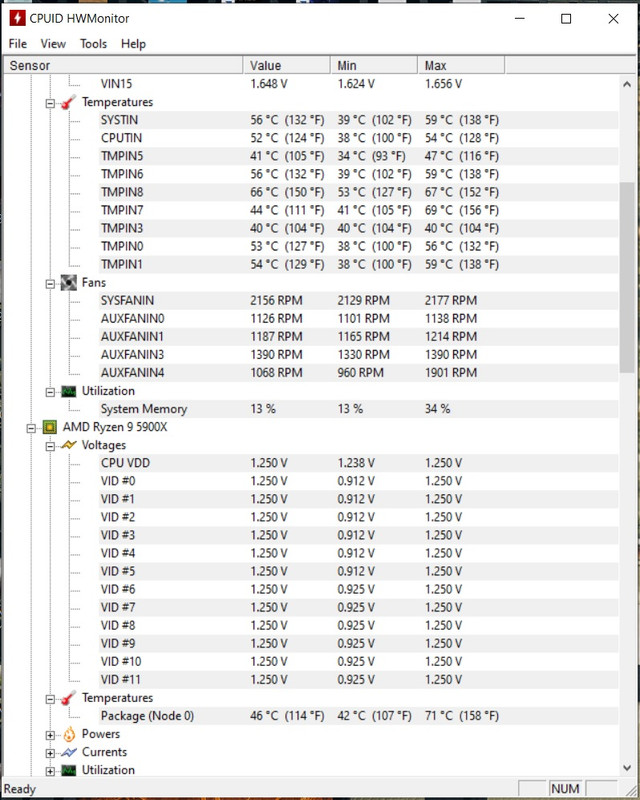The image size is (640, 800).
Task: Click the 960 RPM AUXFANIN4 minimum
Action: (360, 372)
